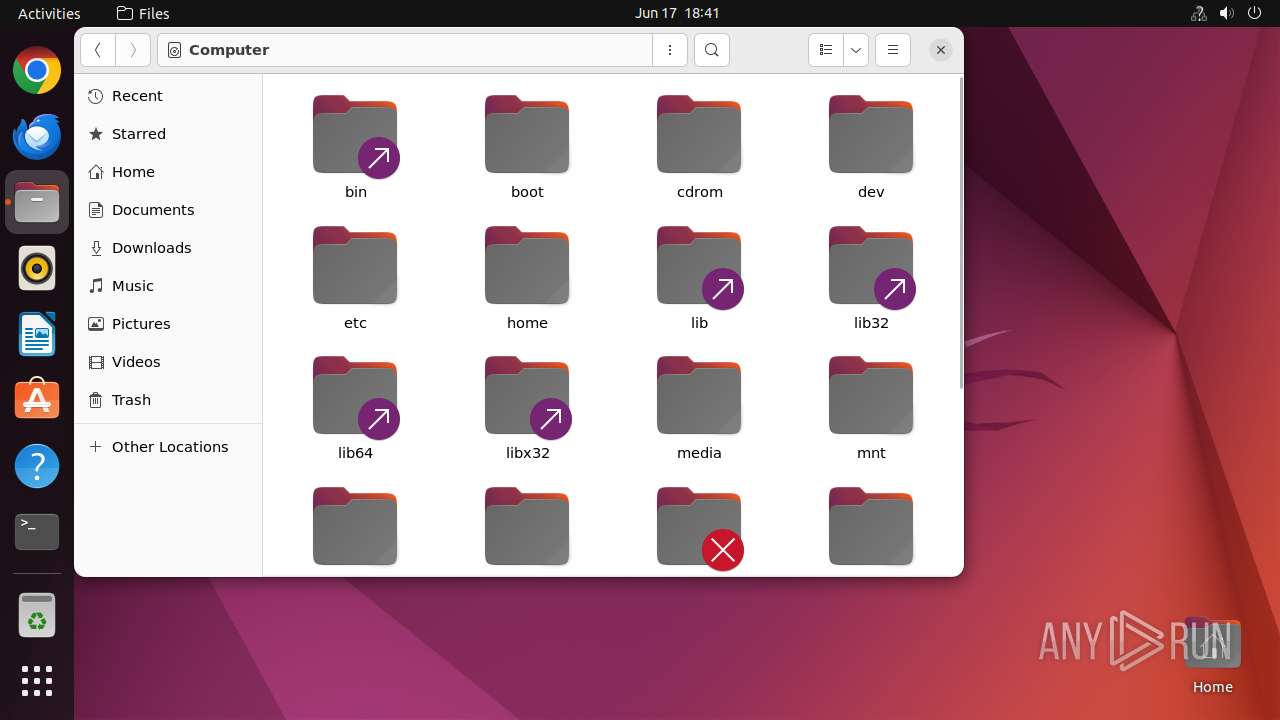Open Documents in the sidebar
The width and height of the screenshot is (1280, 720).
pyautogui.click(x=168, y=210)
